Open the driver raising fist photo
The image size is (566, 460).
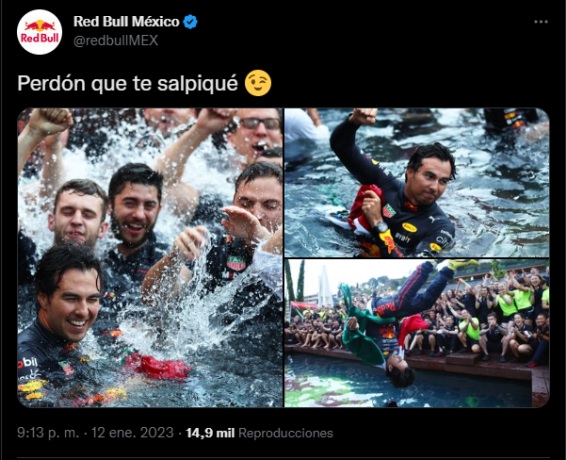tap(417, 182)
